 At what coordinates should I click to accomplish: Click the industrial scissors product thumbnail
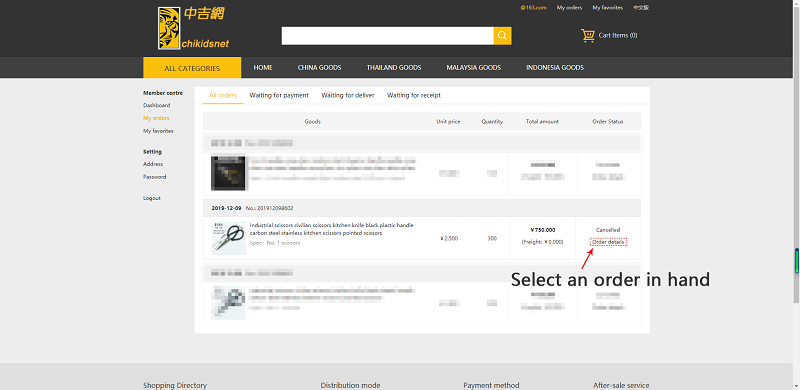click(229, 238)
